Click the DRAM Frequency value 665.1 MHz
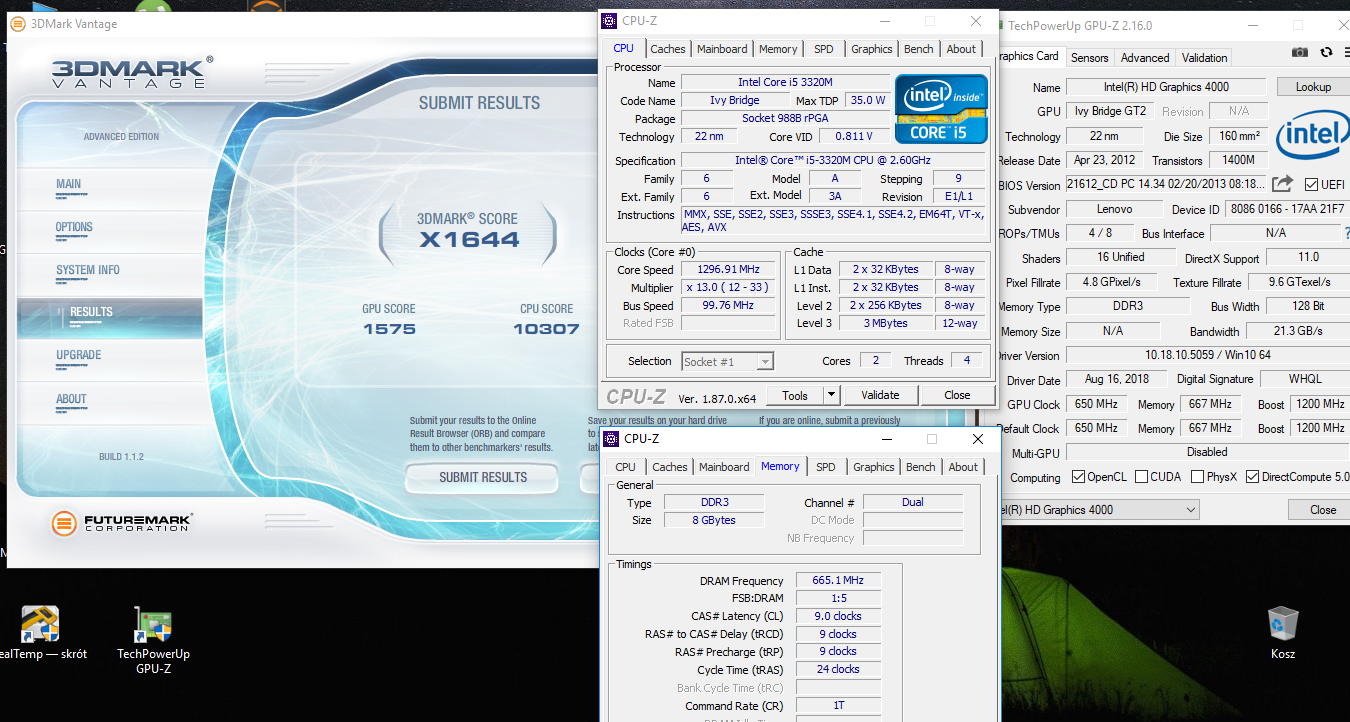Viewport: 1350px width, 722px height. (x=838, y=581)
